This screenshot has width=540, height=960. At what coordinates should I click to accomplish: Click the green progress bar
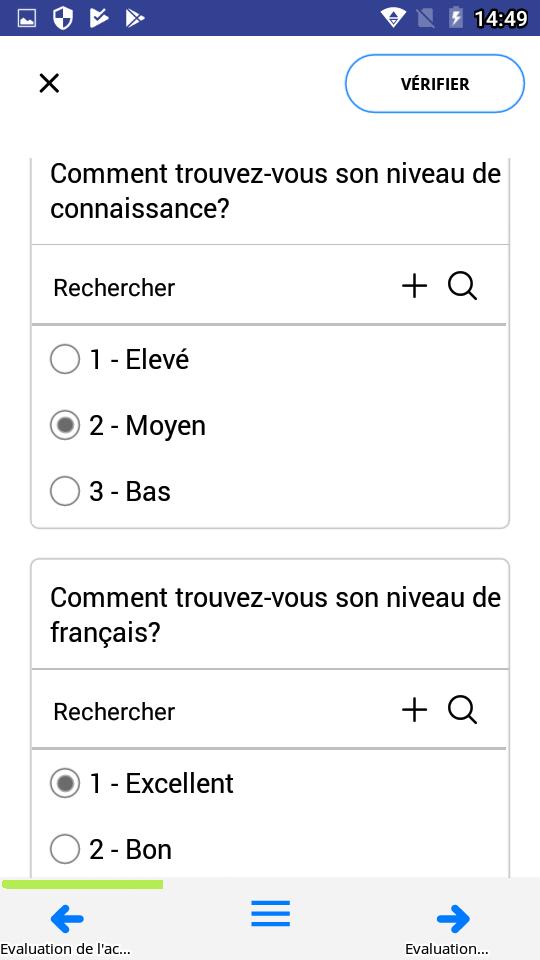tap(82, 884)
